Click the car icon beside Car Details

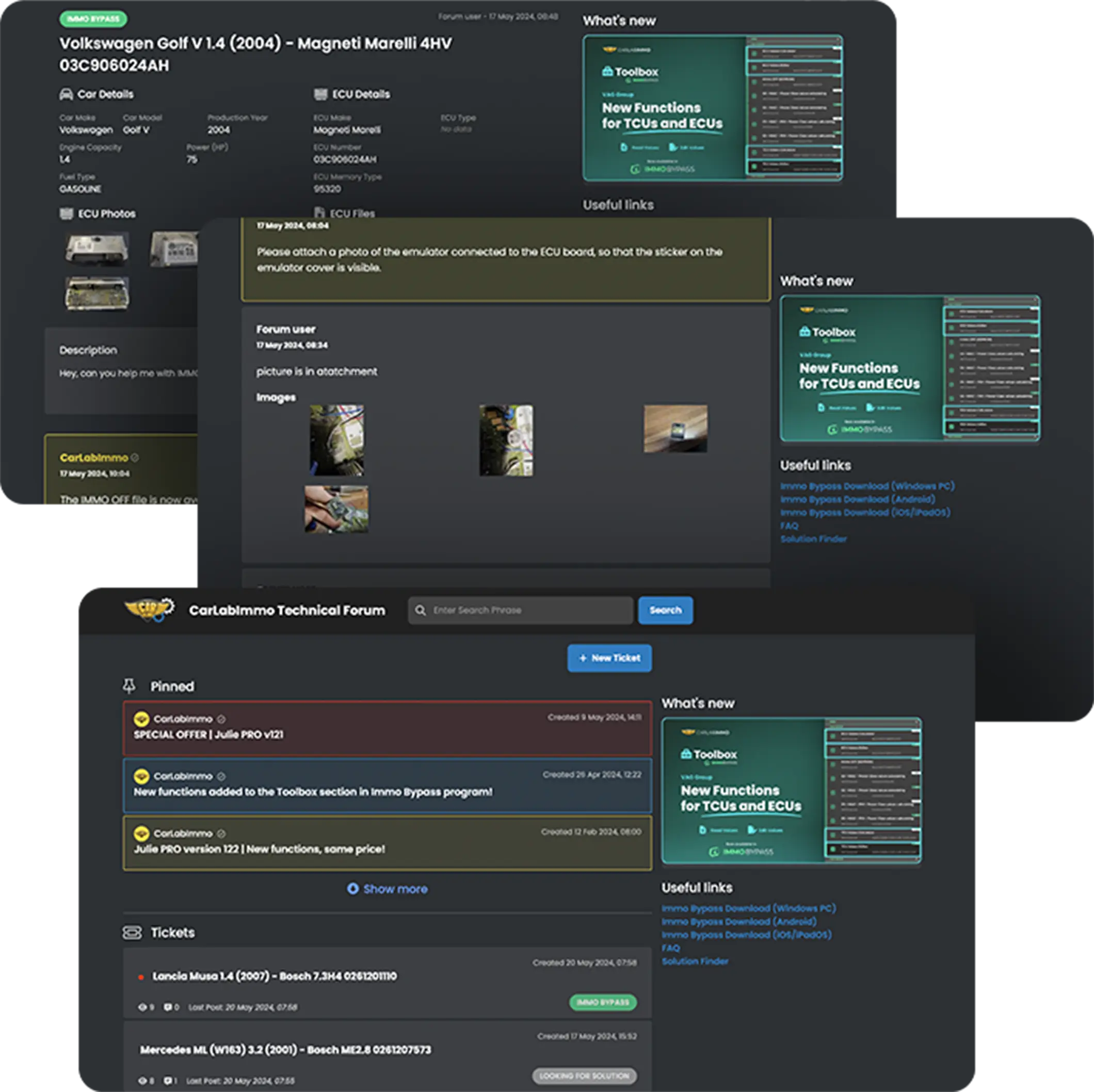tap(66, 94)
